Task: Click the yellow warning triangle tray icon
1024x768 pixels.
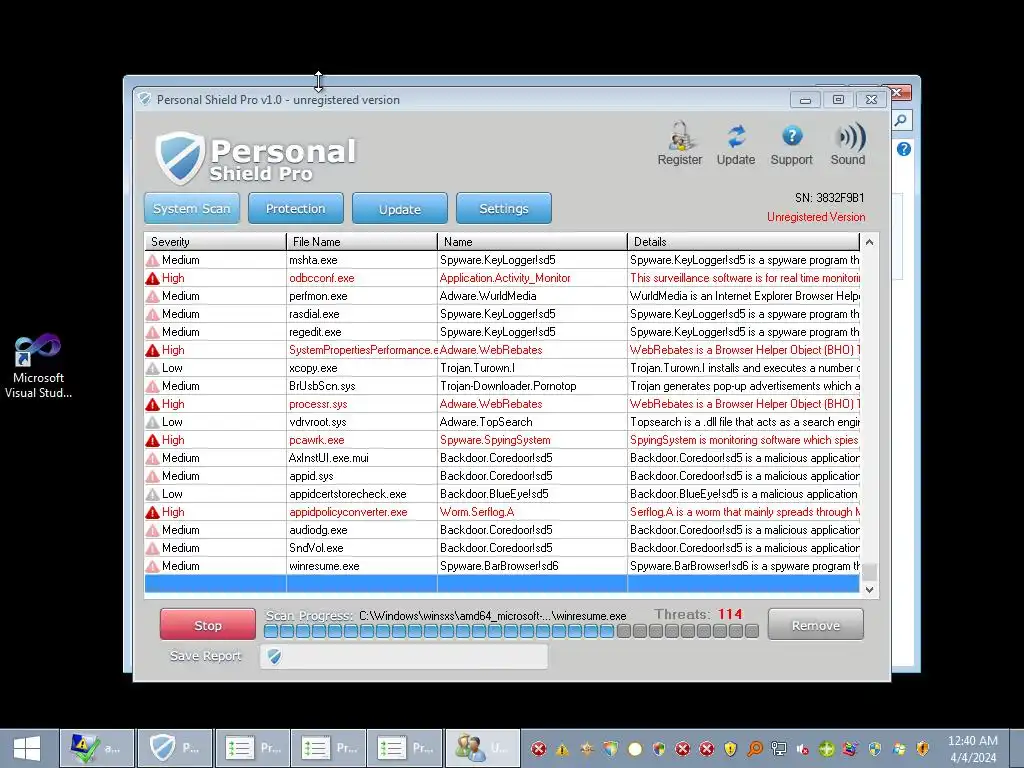Action: 562,749
